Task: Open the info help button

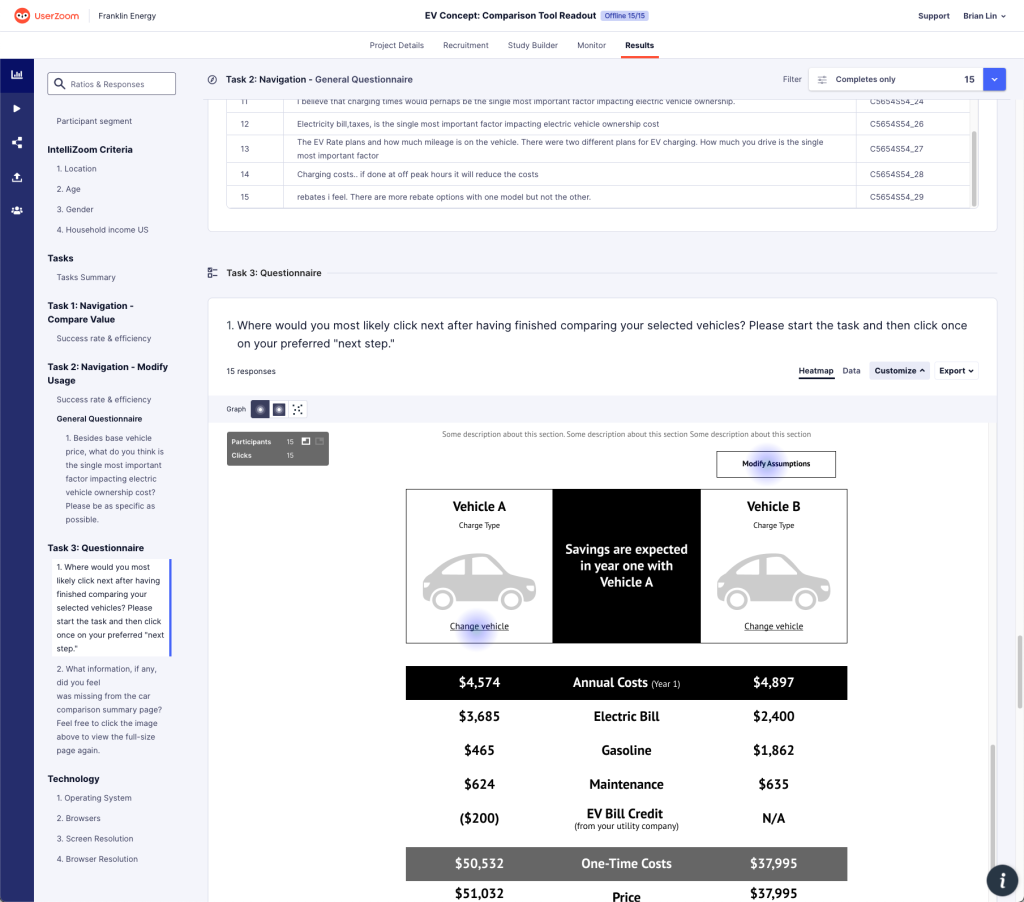Action: (1002, 880)
